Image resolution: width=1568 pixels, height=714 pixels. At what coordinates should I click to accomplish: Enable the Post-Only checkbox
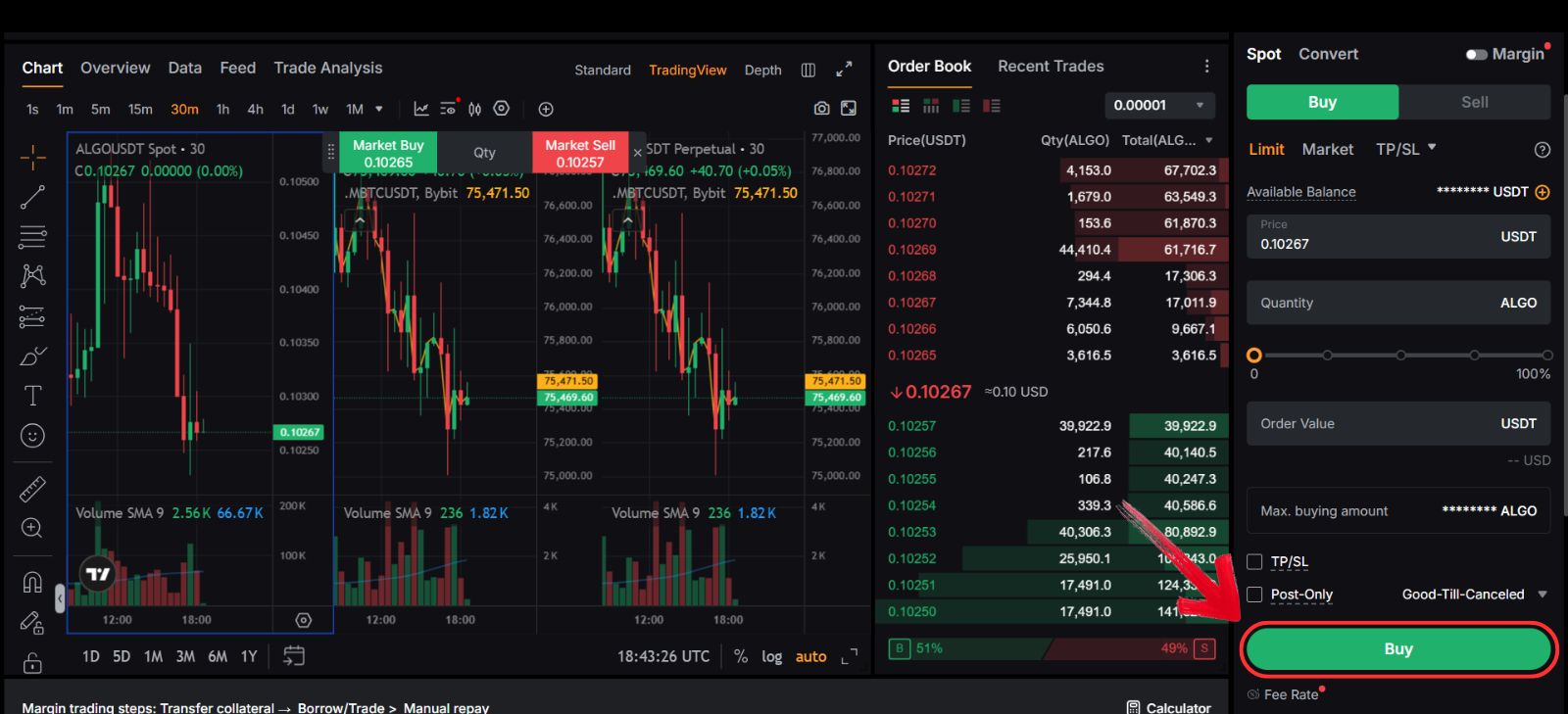coord(1254,595)
